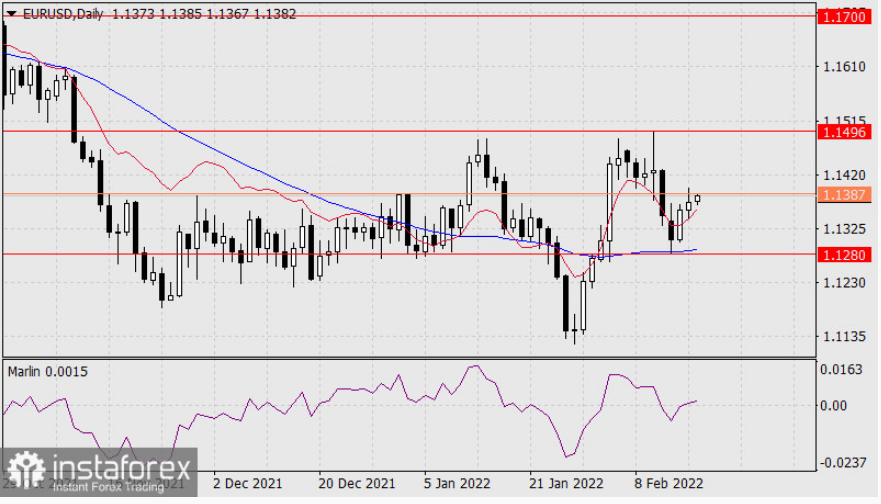Viewport: 881px width, 504px height.
Task: Select the 1.1700 red price label
Action: (x=844, y=17)
